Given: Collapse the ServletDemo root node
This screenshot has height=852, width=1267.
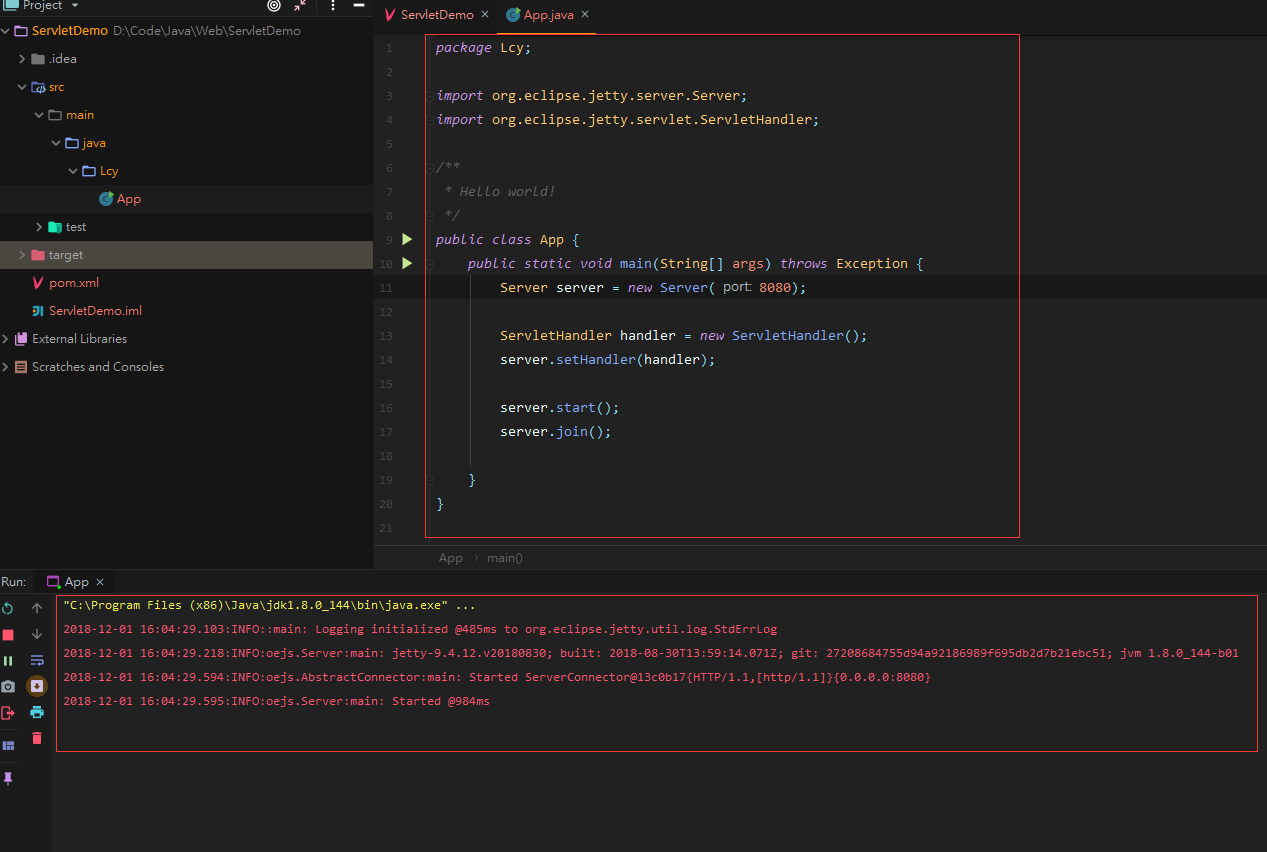Looking at the screenshot, I should [6, 31].
